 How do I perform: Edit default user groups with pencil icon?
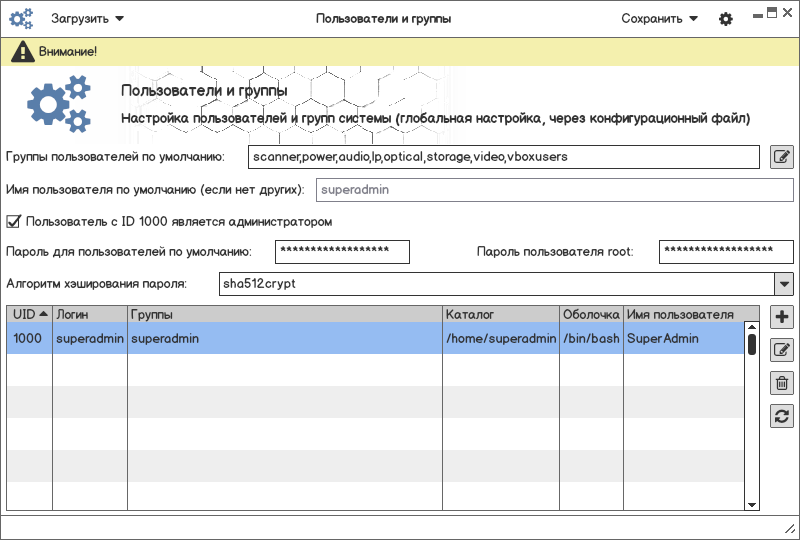[782, 157]
